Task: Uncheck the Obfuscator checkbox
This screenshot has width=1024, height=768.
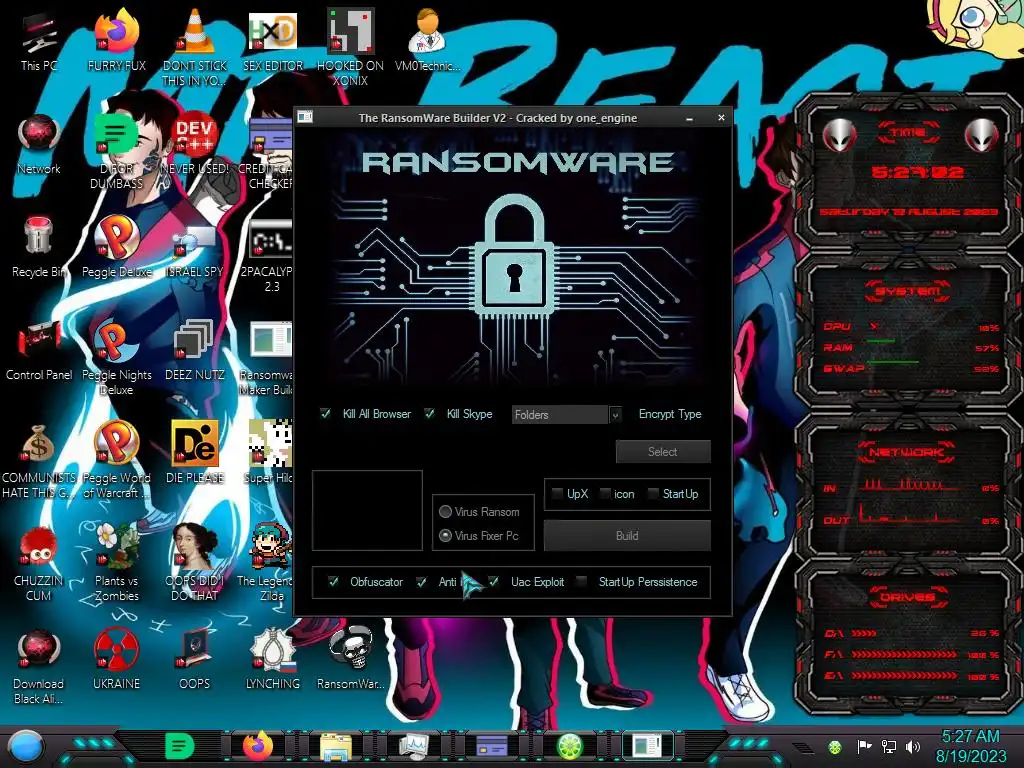Action: [333, 581]
